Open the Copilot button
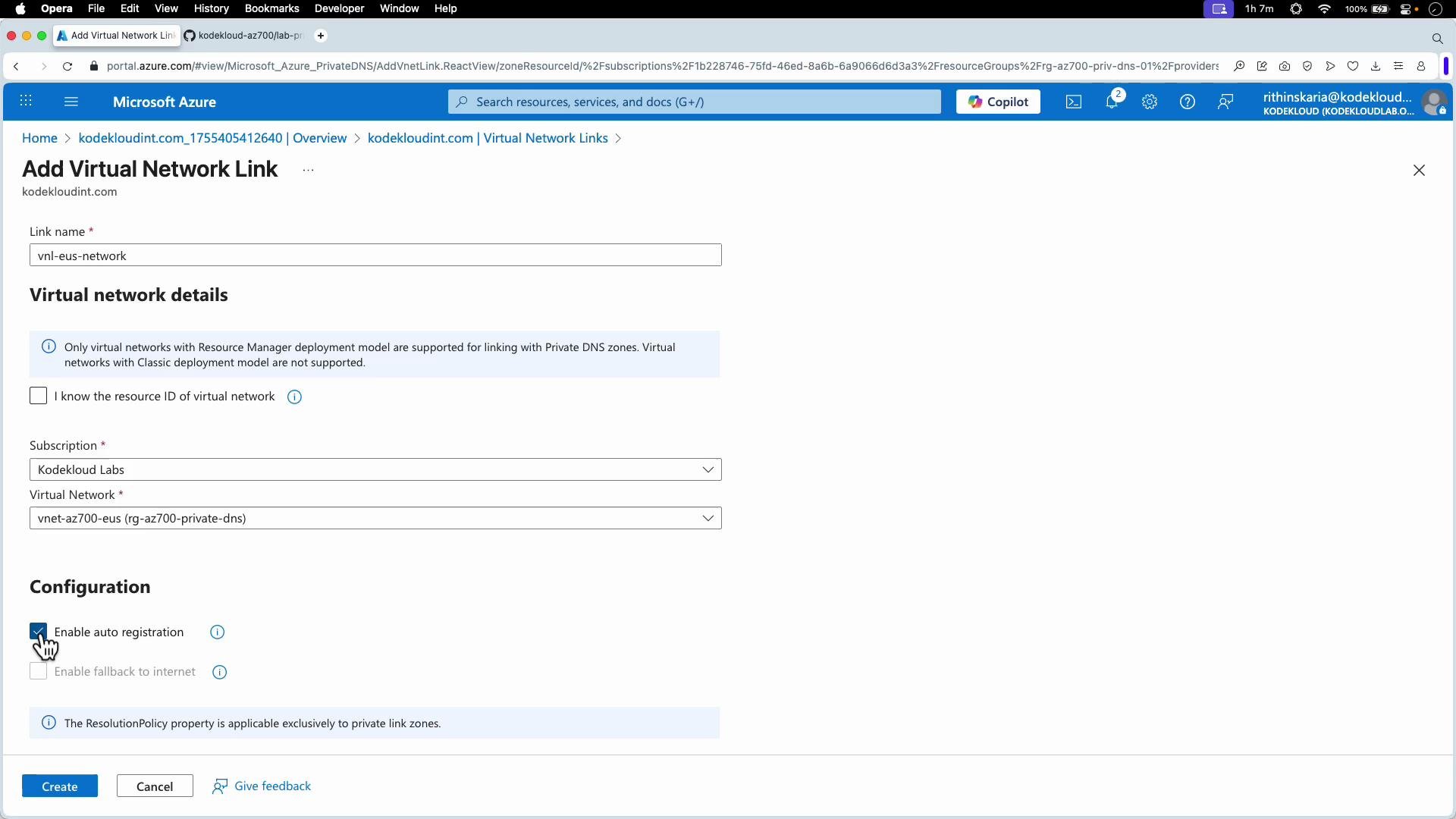Screen dimensions: 1456x819 tap(998, 102)
